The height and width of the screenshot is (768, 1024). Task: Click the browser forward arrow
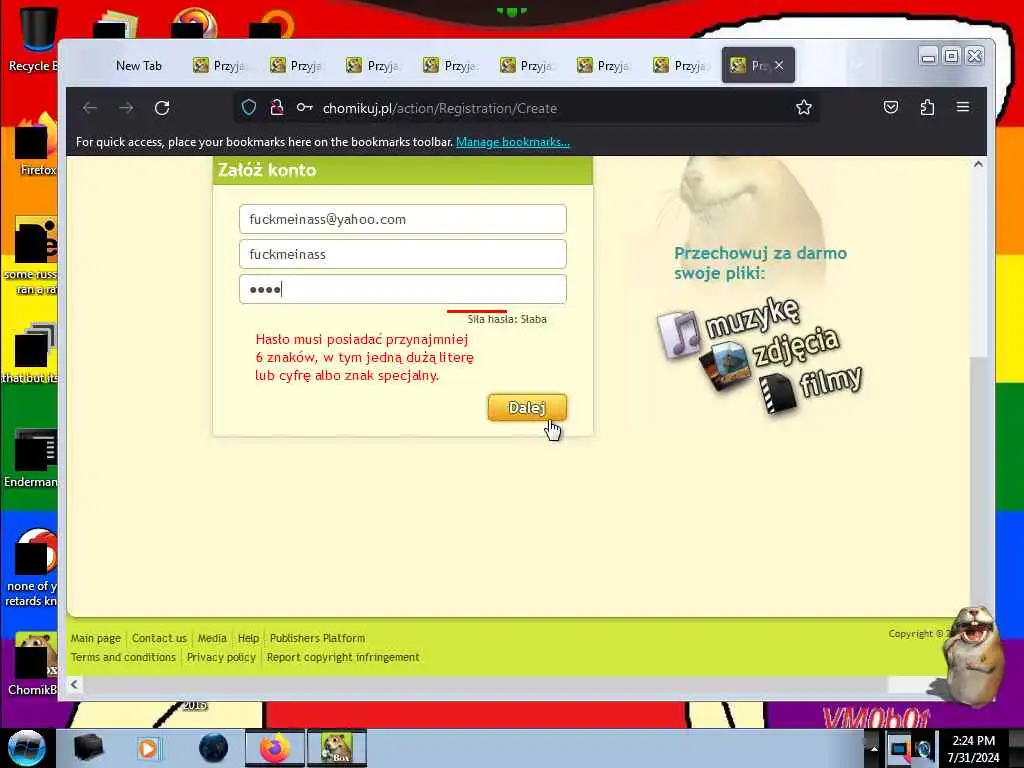point(126,108)
